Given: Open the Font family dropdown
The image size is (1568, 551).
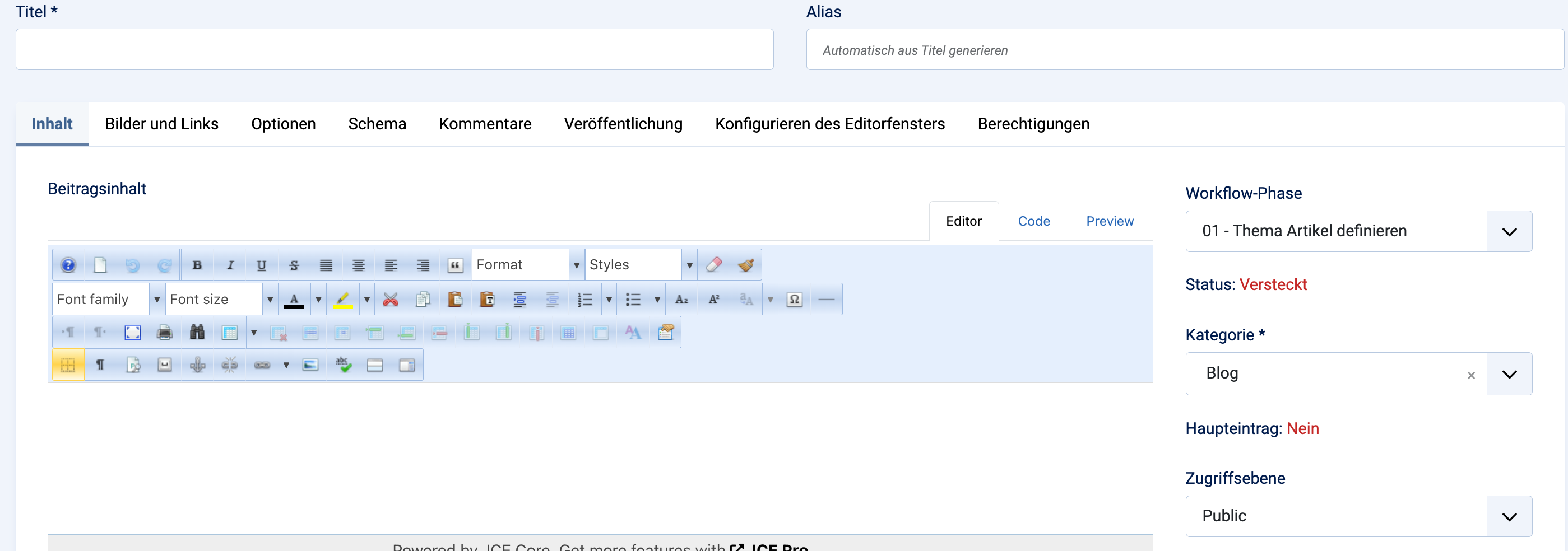Looking at the screenshot, I should pos(108,299).
